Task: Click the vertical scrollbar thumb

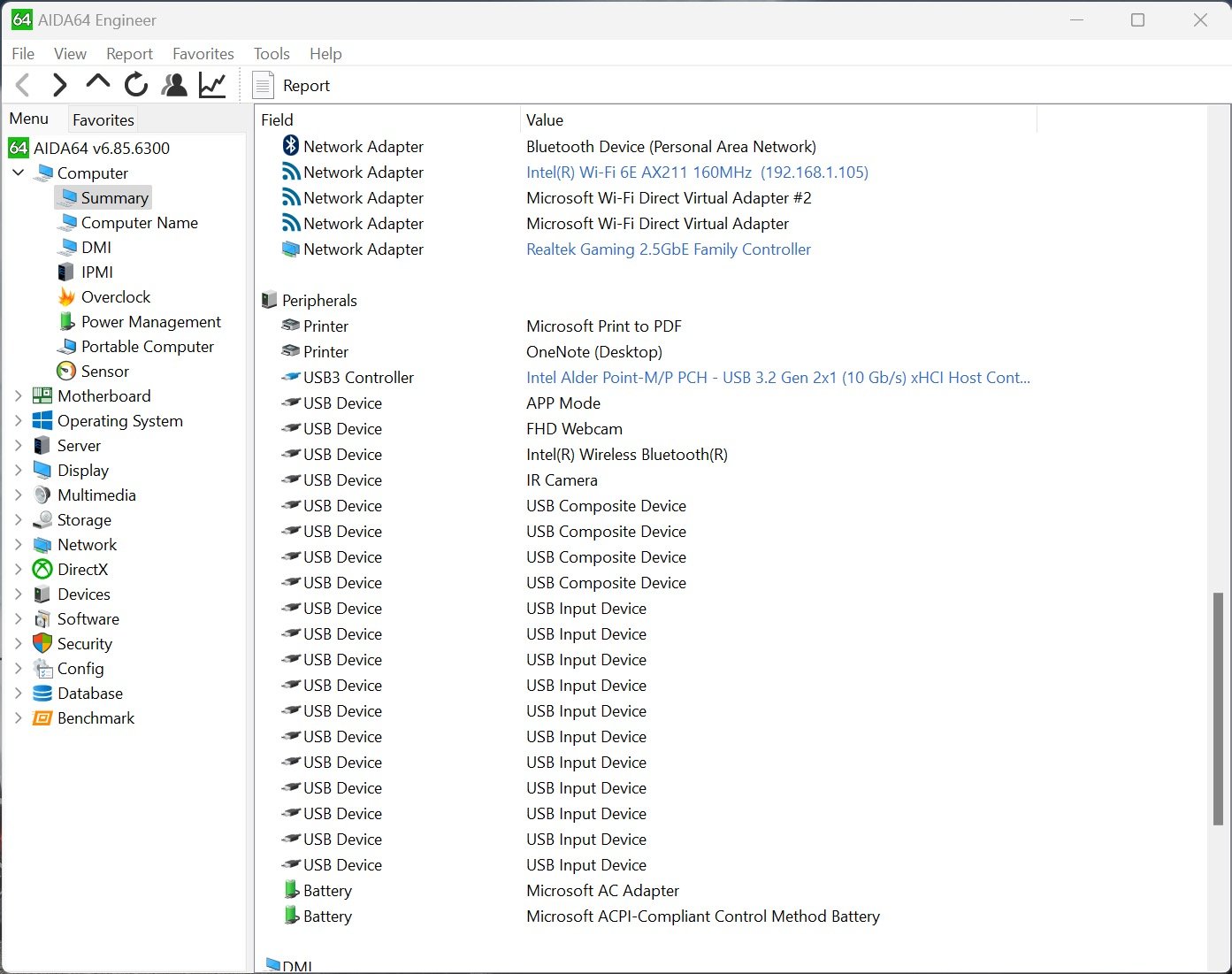Action: click(x=1218, y=709)
